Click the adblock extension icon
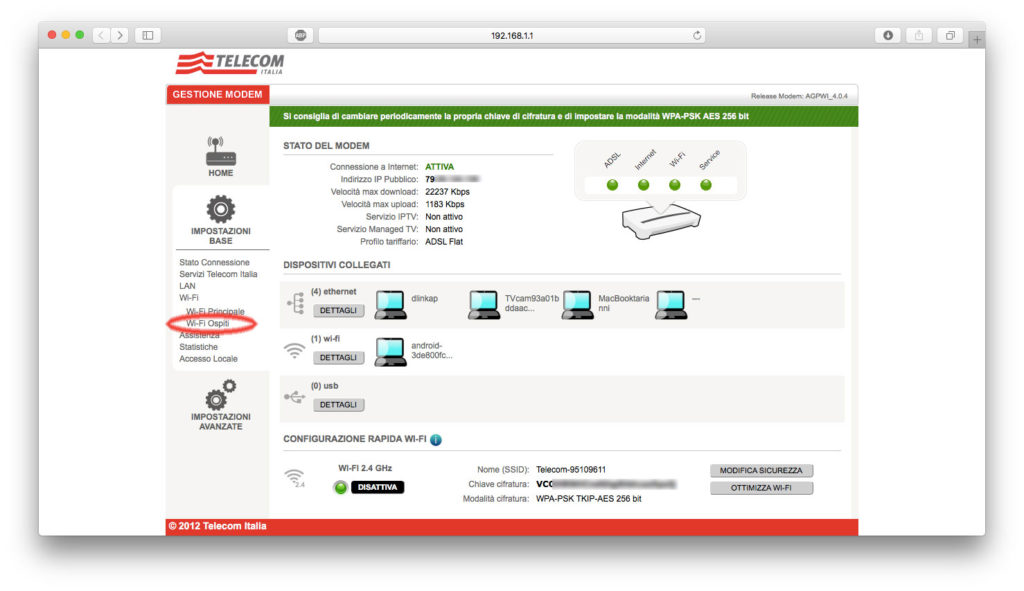The height and width of the screenshot is (591, 1024). [300, 35]
